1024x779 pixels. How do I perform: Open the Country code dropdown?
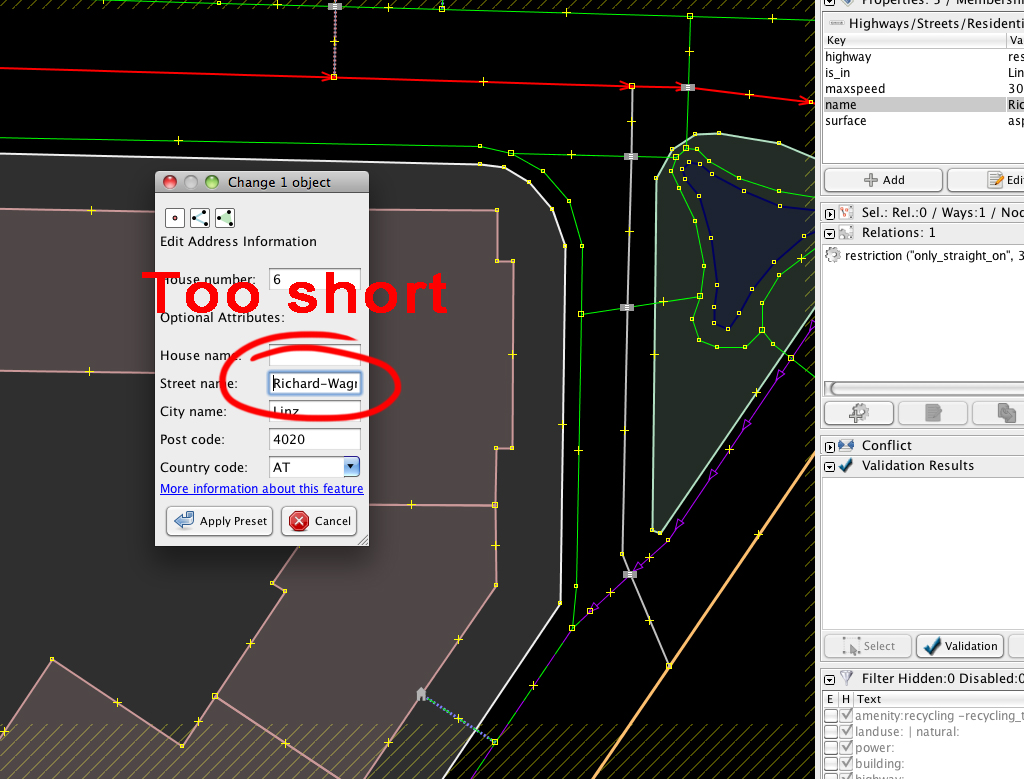click(351, 467)
